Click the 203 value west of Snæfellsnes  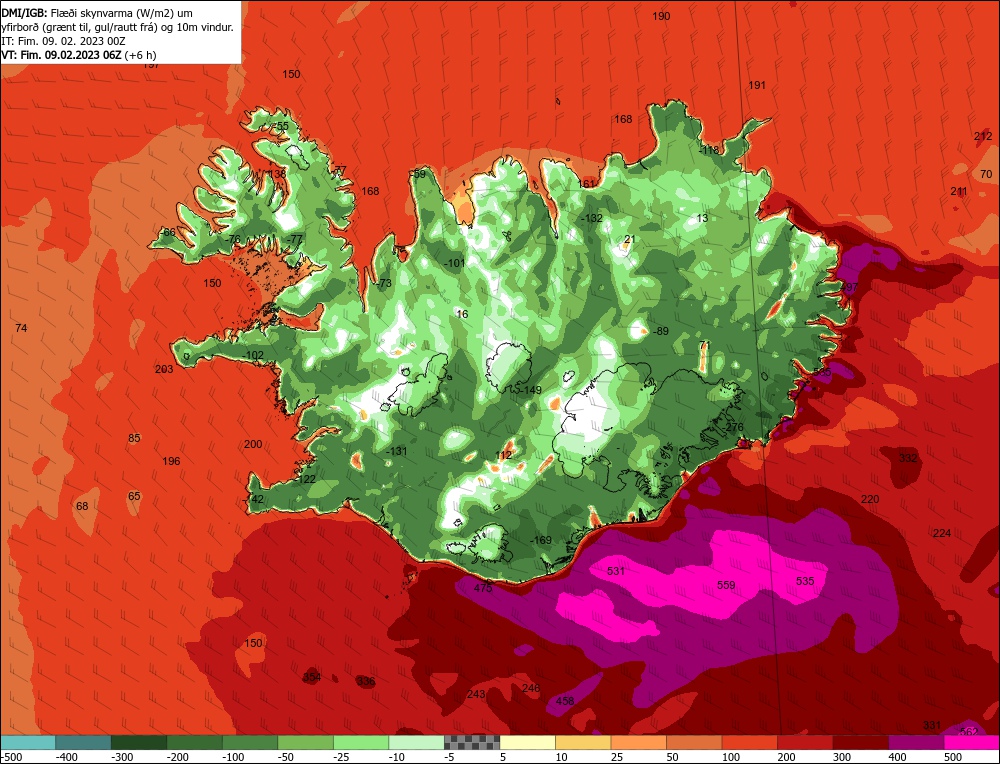[164, 369]
